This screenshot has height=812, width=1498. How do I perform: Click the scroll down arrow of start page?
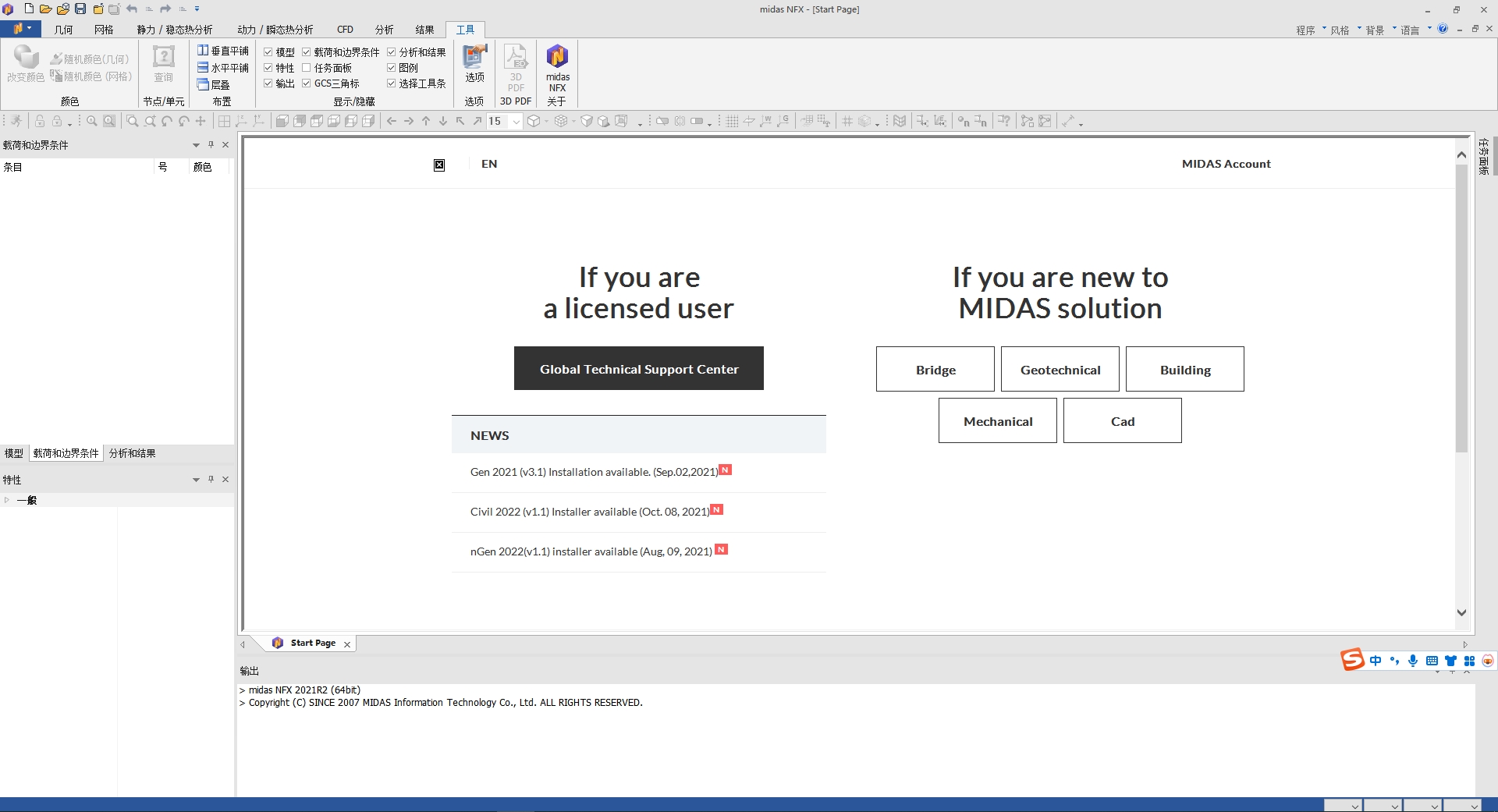tap(1461, 613)
